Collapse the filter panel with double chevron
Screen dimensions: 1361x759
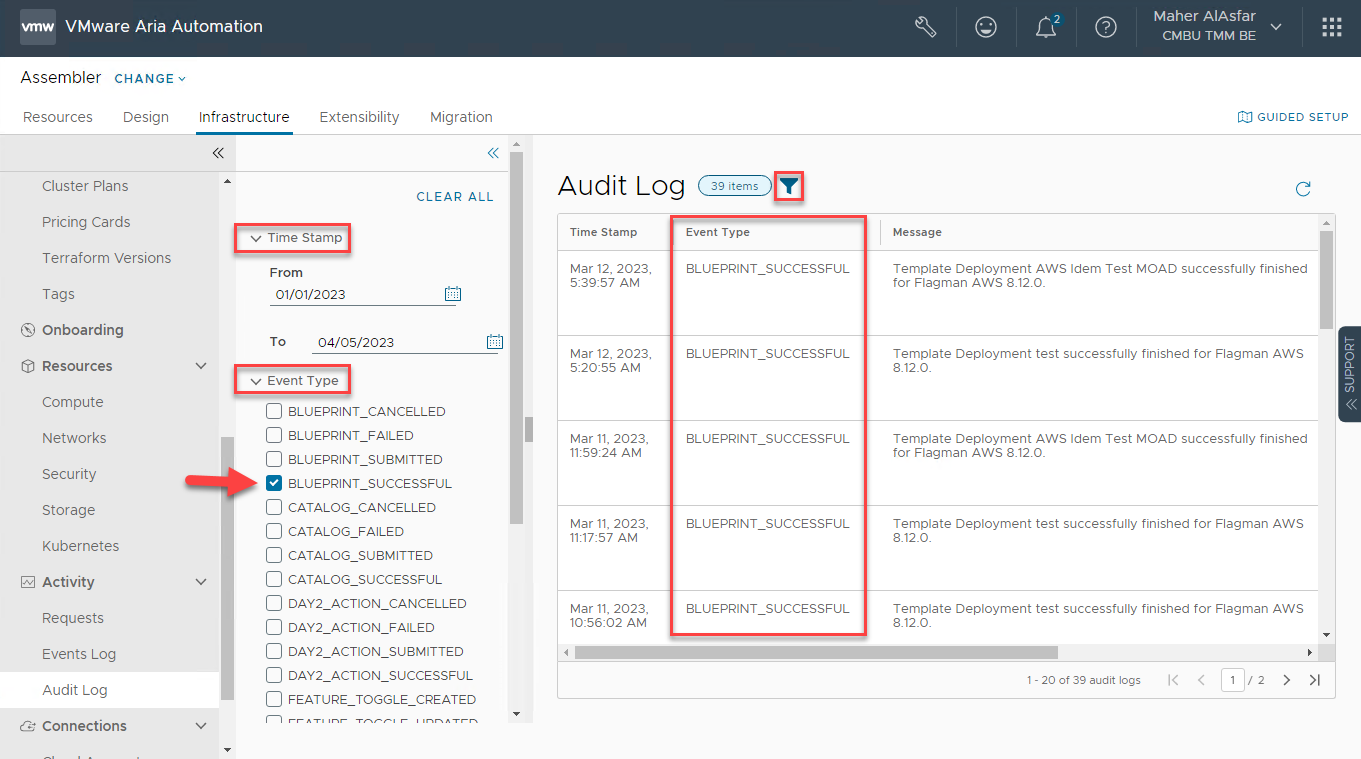point(492,153)
